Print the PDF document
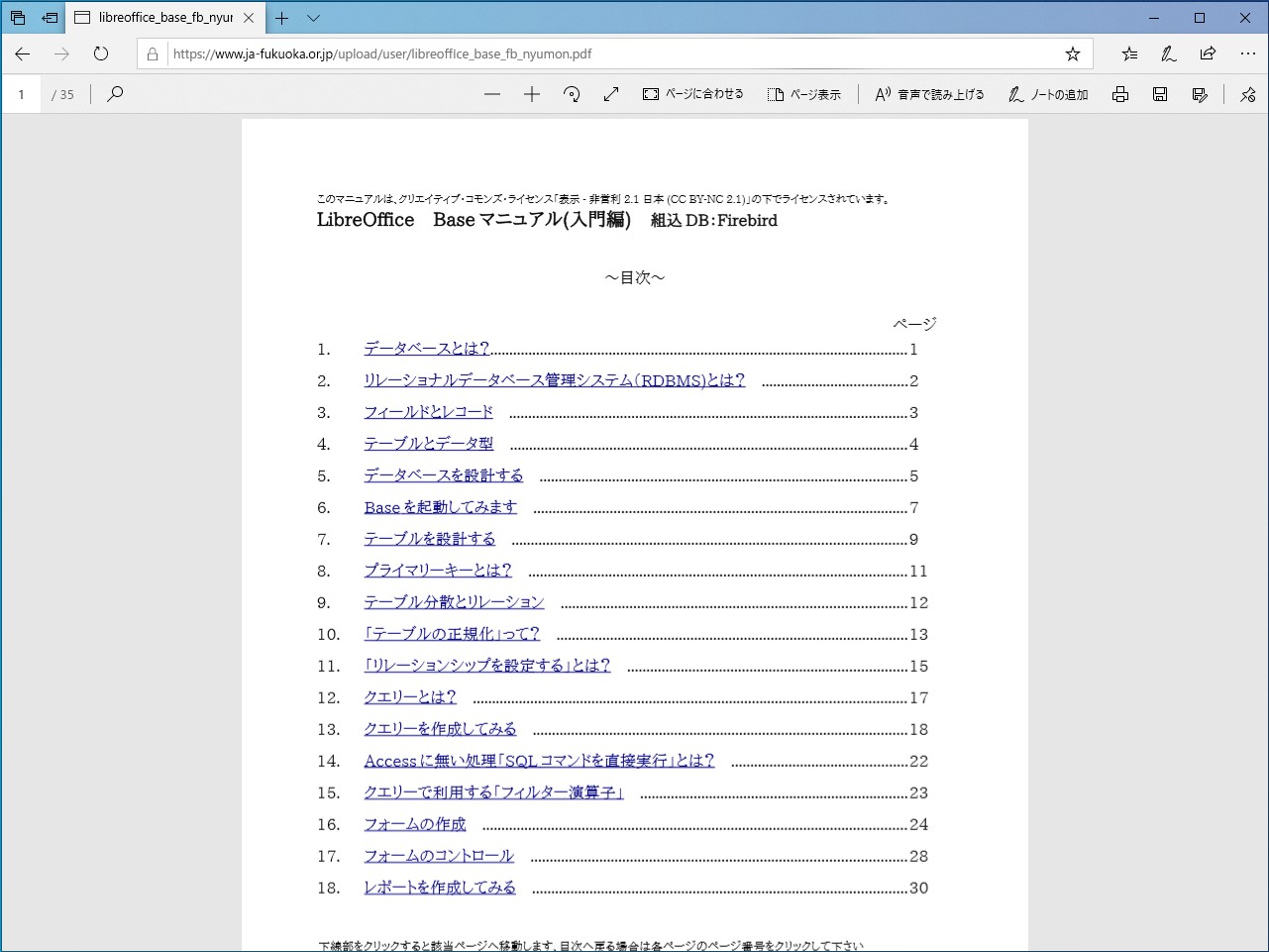This screenshot has width=1269, height=952. pyautogui.click(x=1119, y=94)
